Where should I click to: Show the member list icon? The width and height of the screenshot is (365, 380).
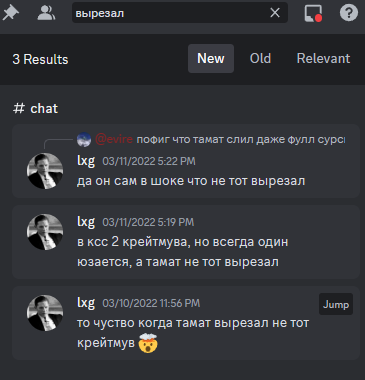[x=46, y=13]
